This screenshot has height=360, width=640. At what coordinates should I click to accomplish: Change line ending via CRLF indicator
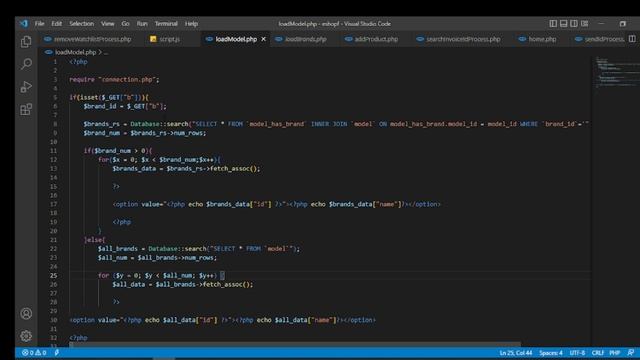pos(598,353)
